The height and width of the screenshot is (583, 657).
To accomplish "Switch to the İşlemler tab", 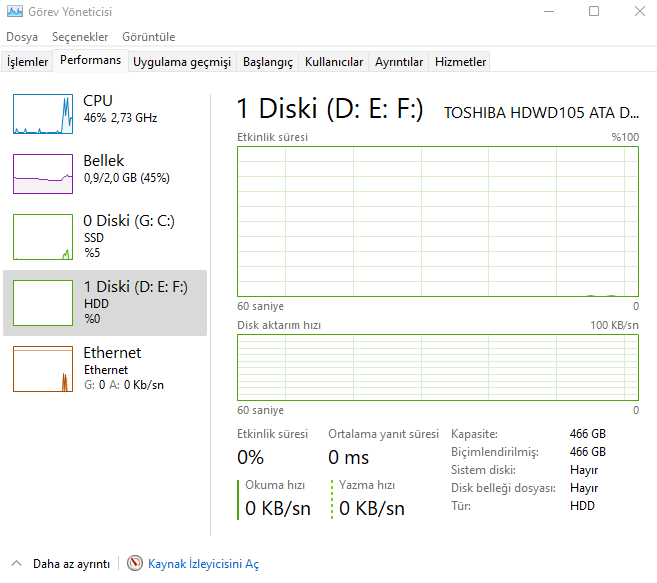I will [x=28, y=62].
